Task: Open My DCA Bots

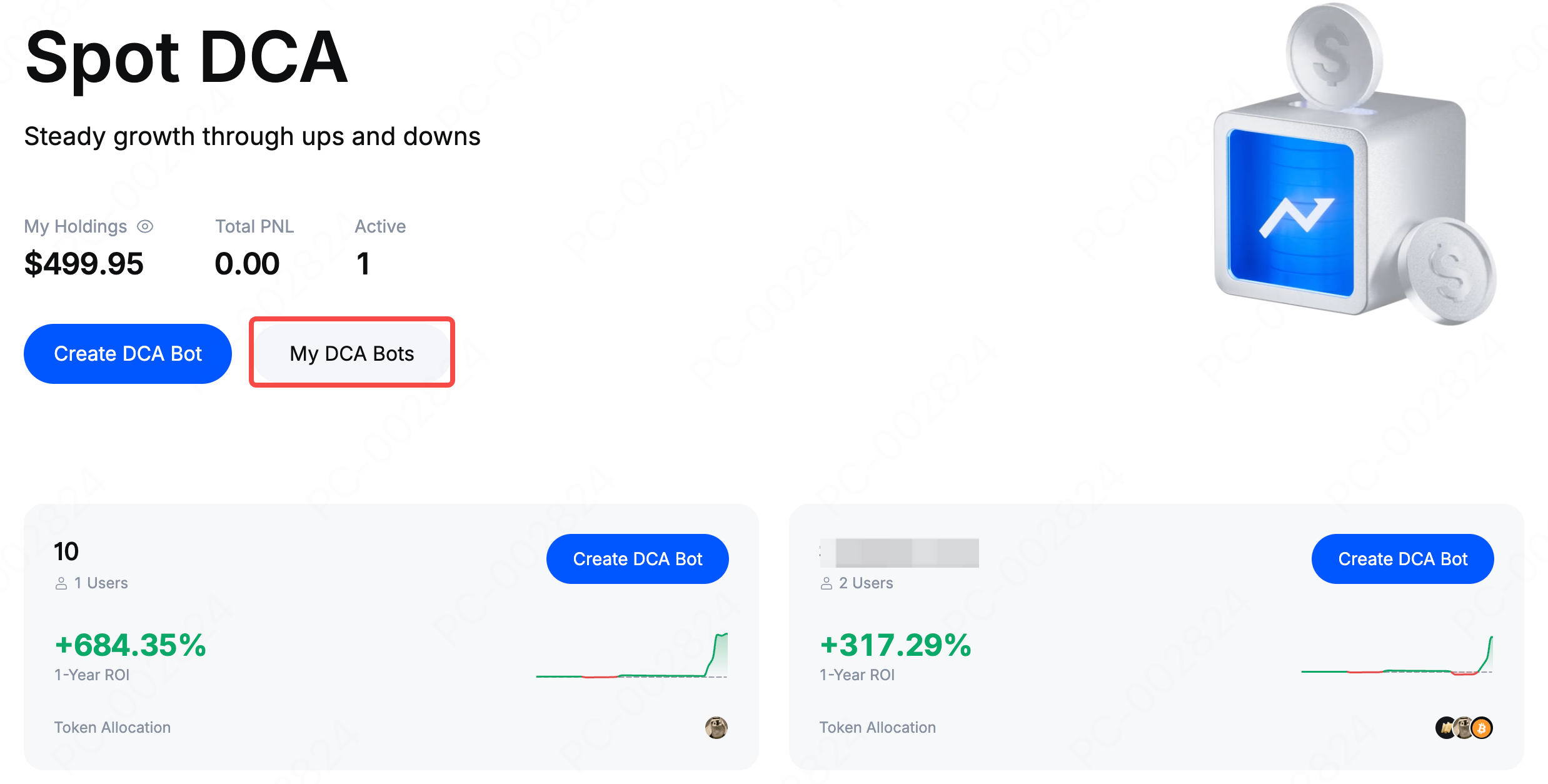Action: (352, 353)
